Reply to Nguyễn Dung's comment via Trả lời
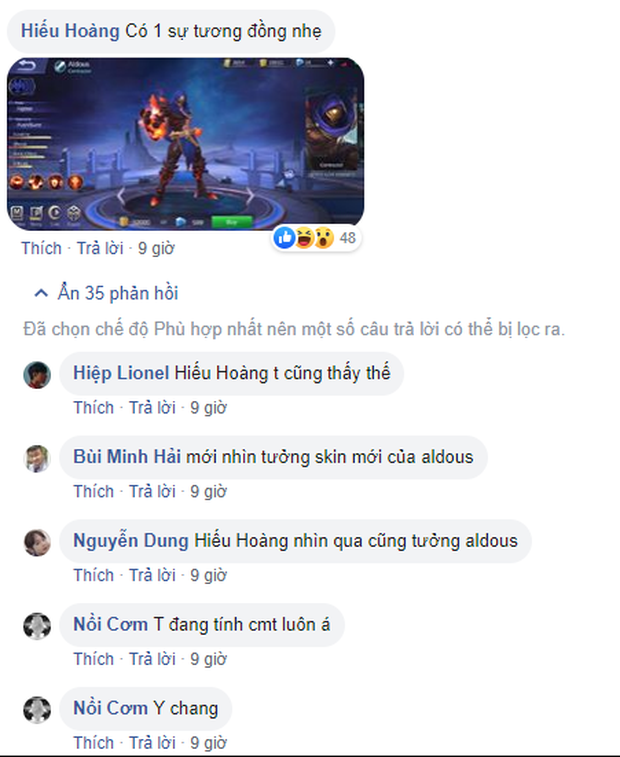620x757 pixels. coord(152,575)
